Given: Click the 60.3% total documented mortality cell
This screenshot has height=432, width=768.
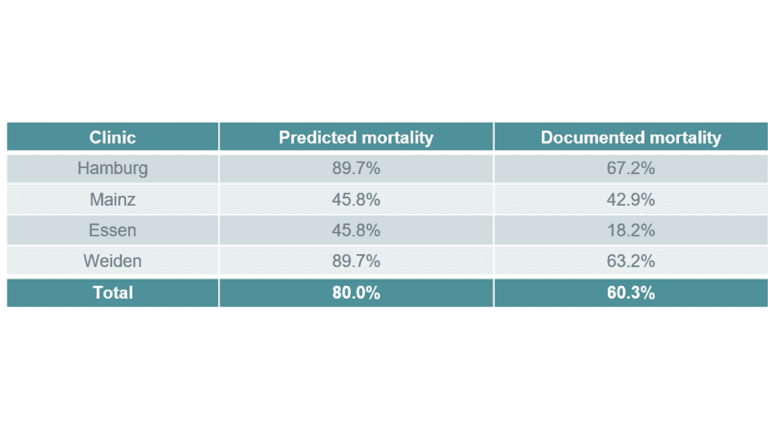Looking at the screenshot, I should [630, 293].
